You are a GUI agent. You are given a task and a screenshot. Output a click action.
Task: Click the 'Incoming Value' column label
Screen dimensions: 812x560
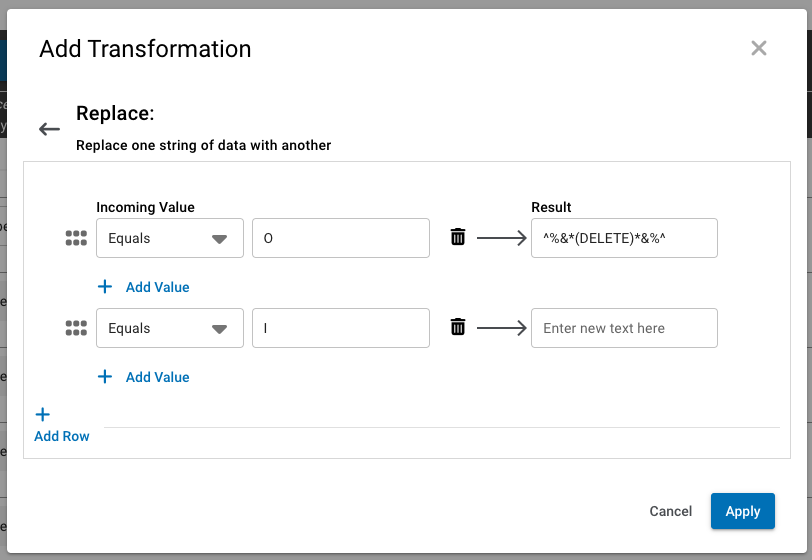tap(146, 207)
